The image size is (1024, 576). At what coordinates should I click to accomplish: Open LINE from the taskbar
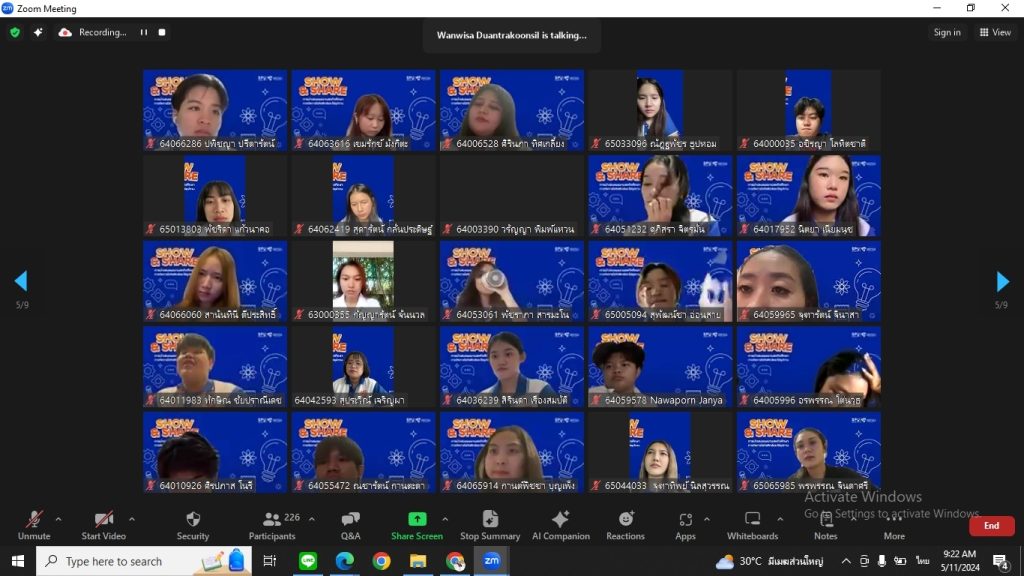(x=308, y=561)
